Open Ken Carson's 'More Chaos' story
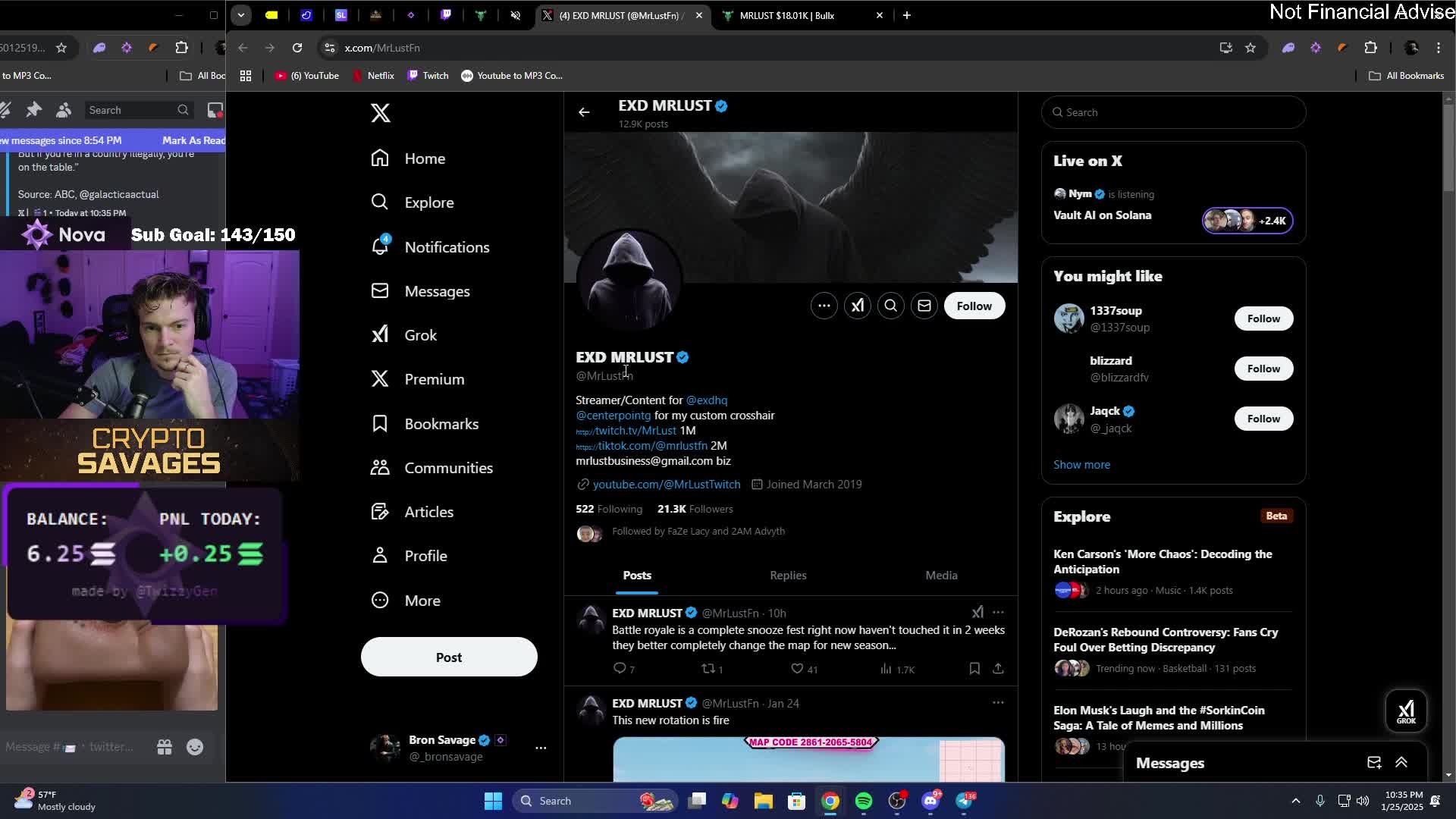 1163,562
